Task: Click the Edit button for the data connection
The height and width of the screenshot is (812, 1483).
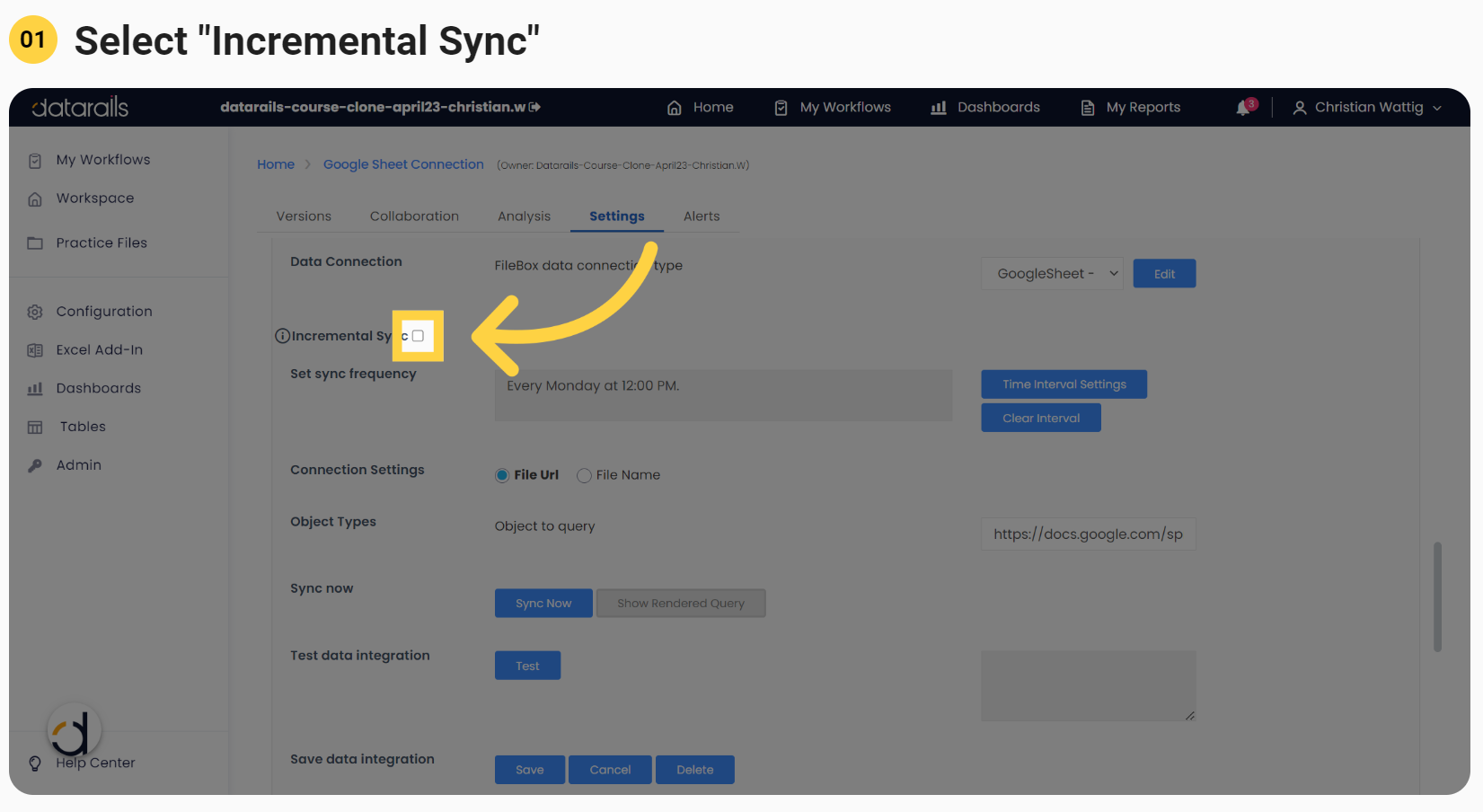Action: (x=1164, y=274)
